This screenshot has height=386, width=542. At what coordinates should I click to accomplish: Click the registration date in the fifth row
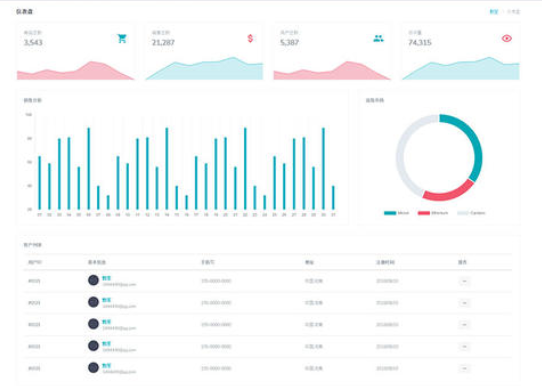click(x=387, y=368)
